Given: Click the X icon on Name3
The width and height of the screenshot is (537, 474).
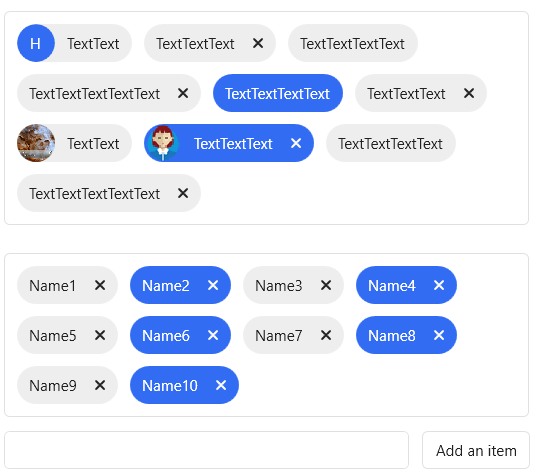Looking at the screenshot, I should pos(326,285).
